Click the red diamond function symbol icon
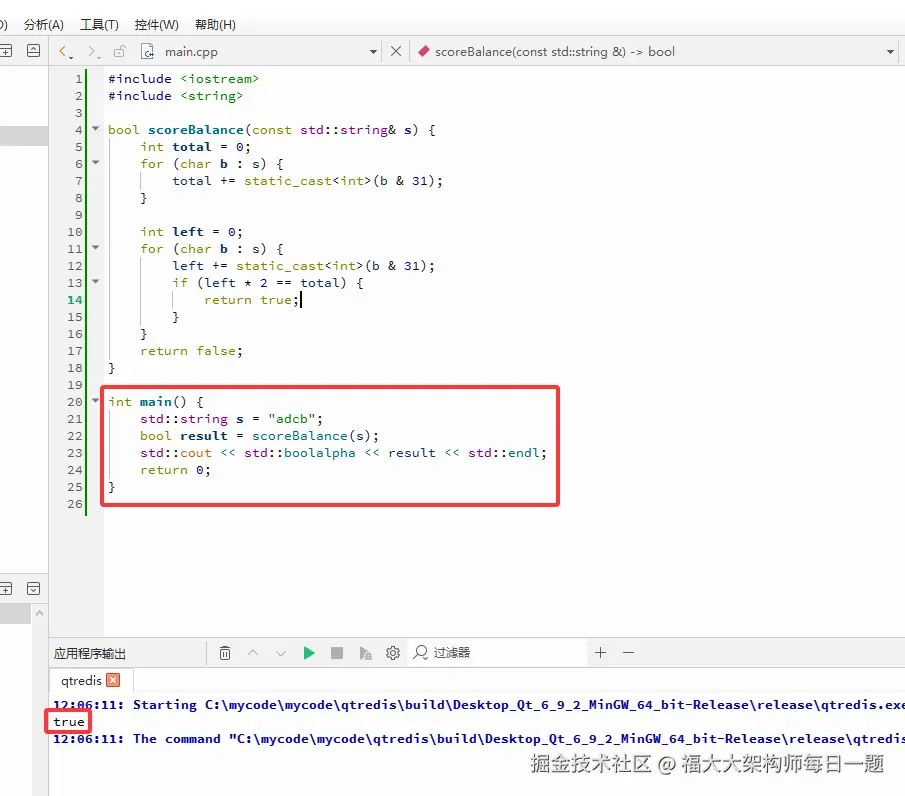905x796 pixels. coord(424,51)
